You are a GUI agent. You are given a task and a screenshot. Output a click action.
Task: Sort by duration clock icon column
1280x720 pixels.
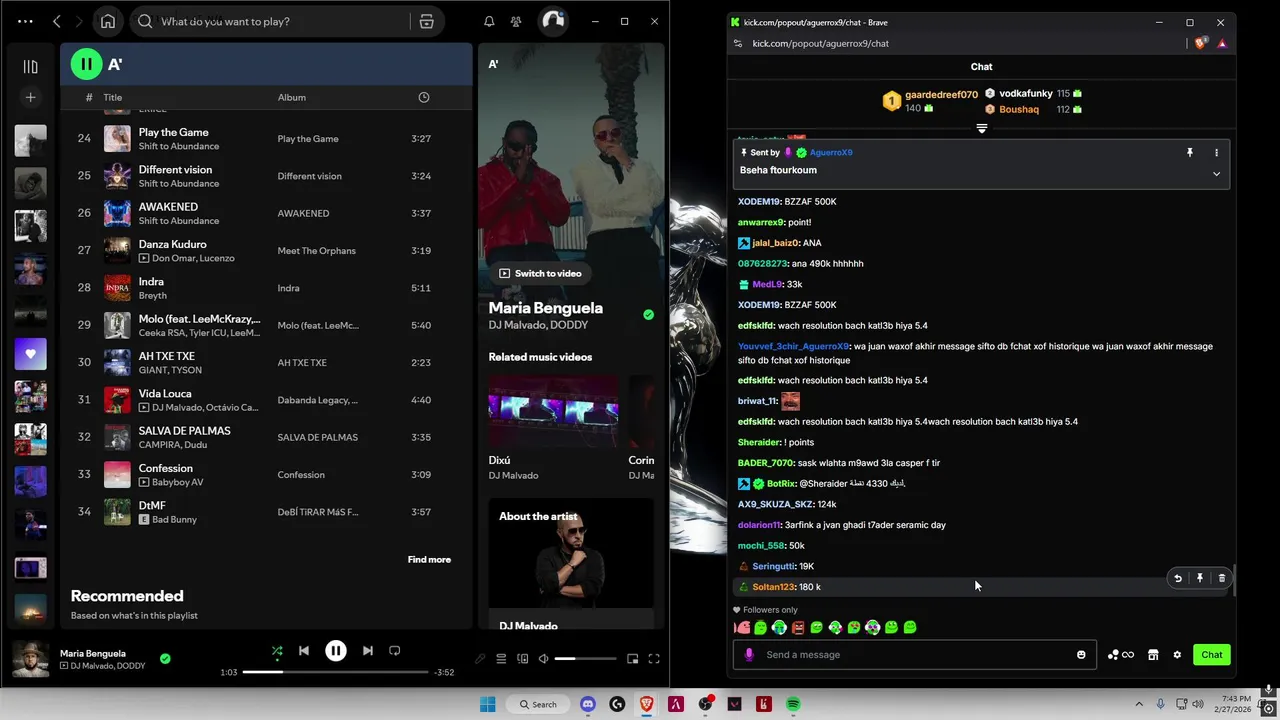424,97
